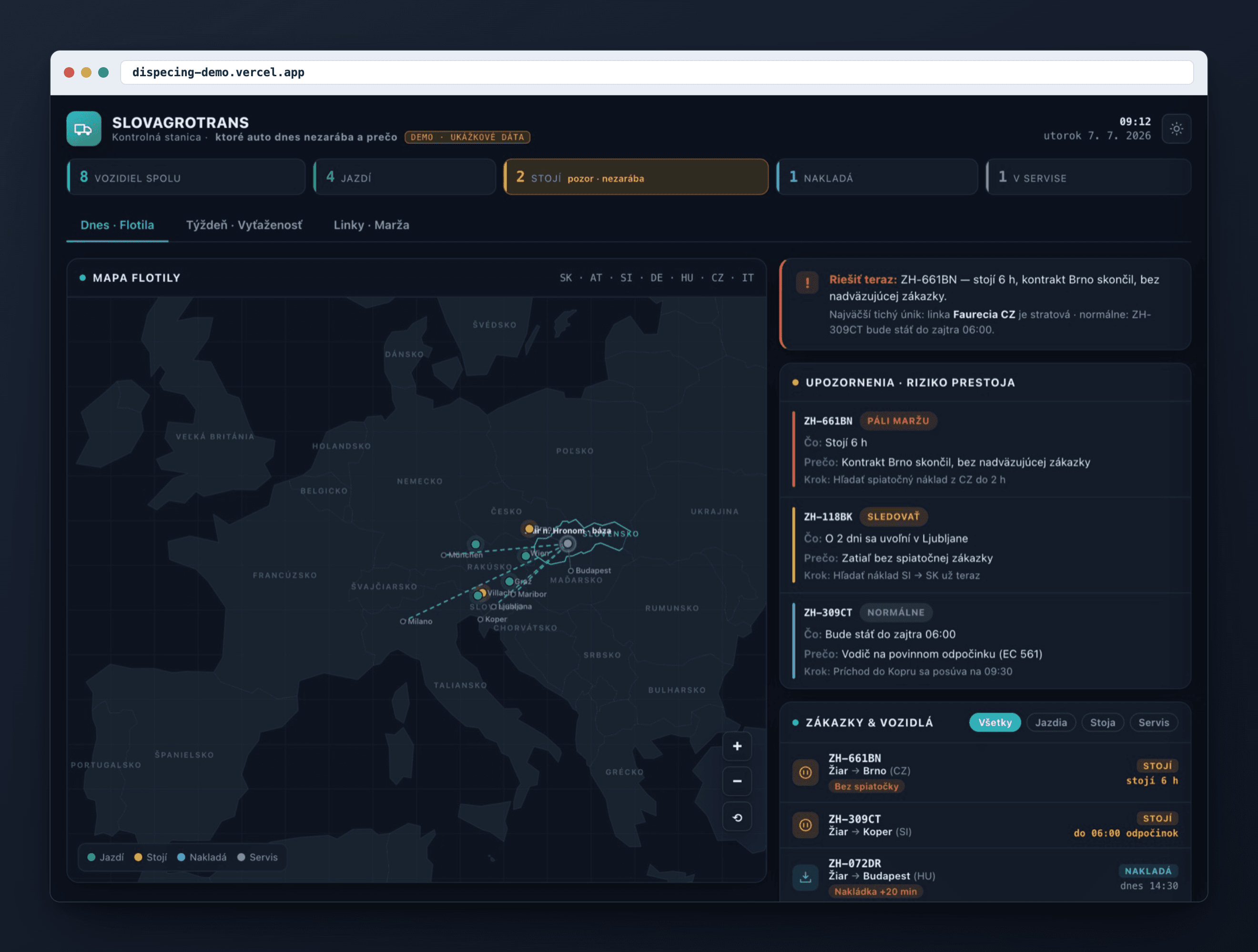1258x952 pixels.
Task: Click the green vehicle marker near München
Action: (x=476, y=544)
